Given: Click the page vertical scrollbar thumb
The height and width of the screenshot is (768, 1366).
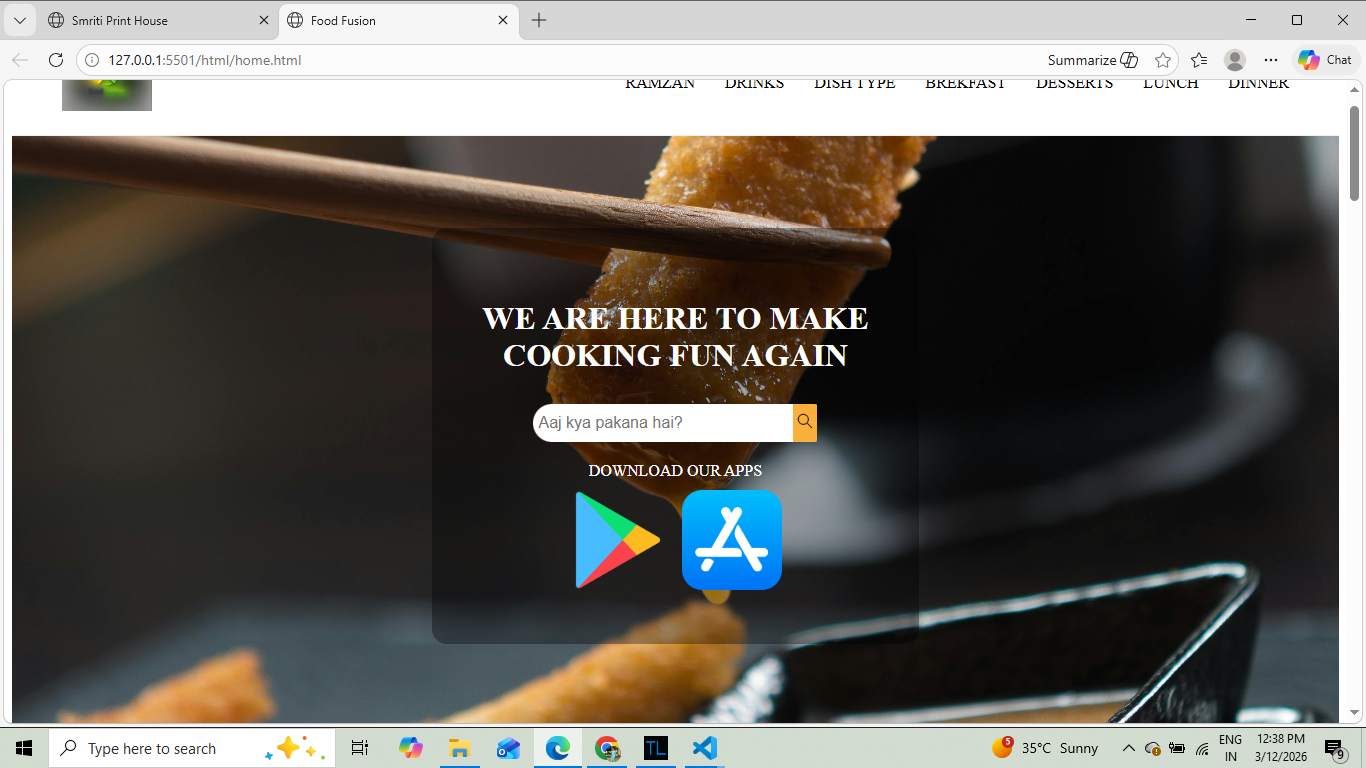Looking at the screenshot, I should pos(1354,153).
